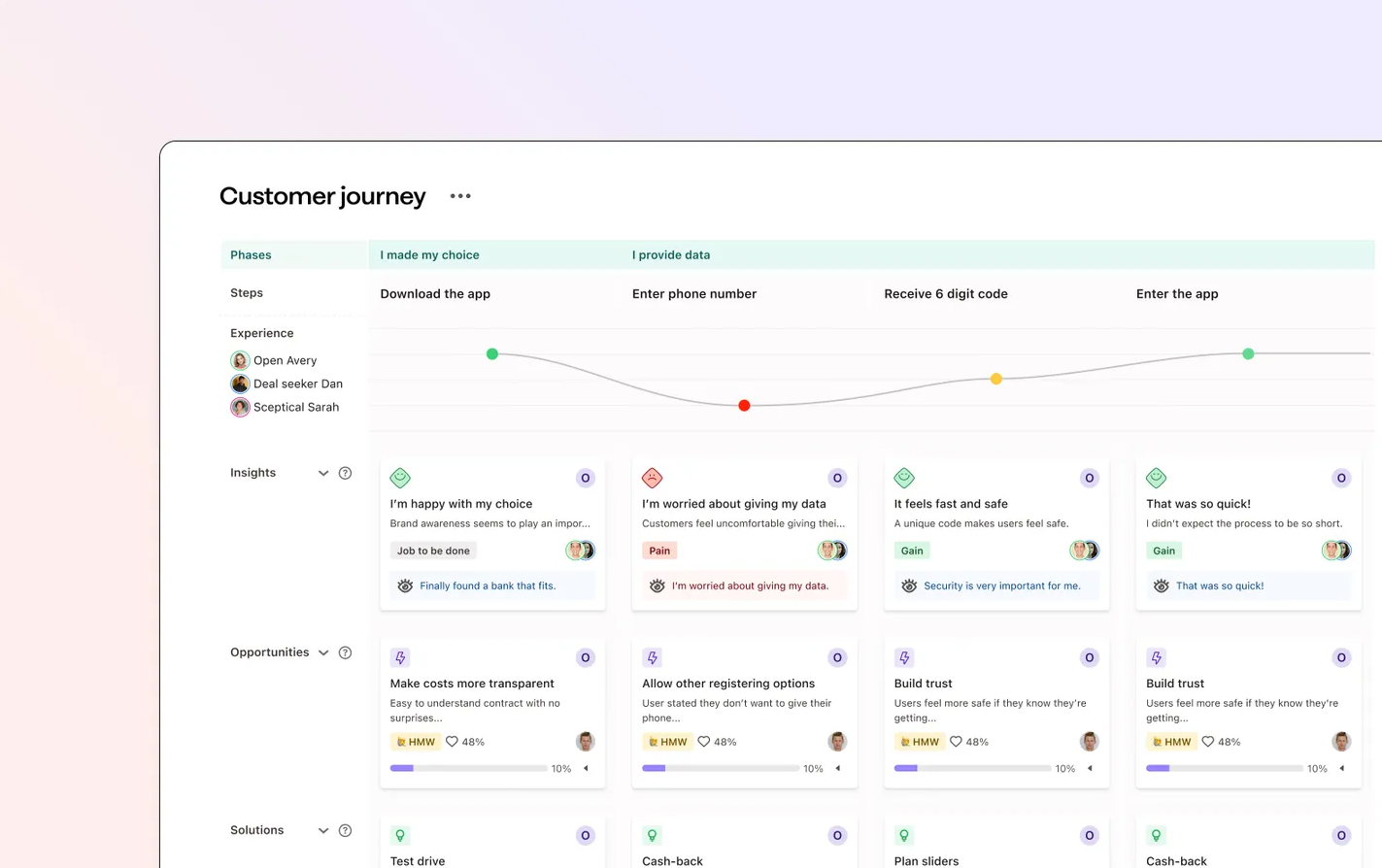
Task: Click happy face icon on 'I'm happy with my choice'
Action: (400, 478)
